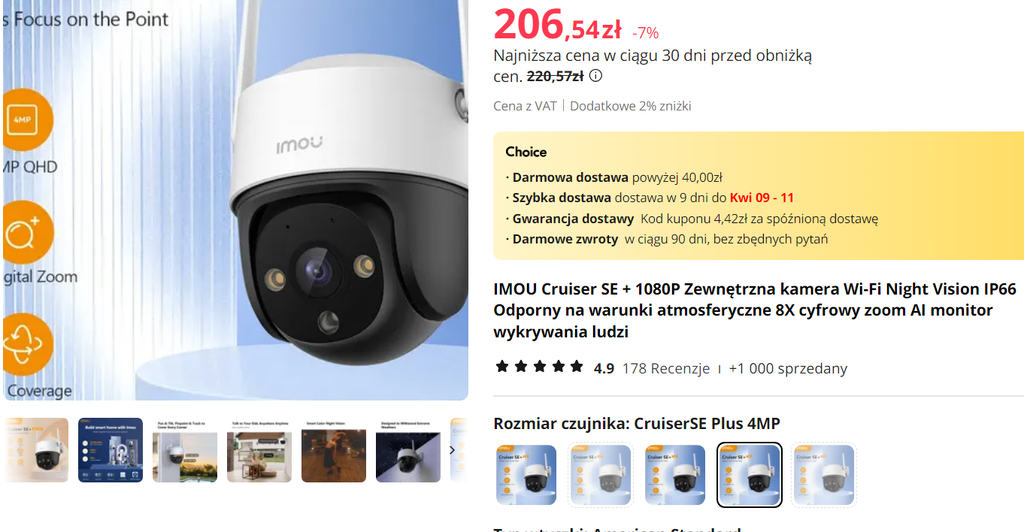The image size is (1024, 532).
Task: Click the Coverage rotation orange icon
Action: point(25,345)
